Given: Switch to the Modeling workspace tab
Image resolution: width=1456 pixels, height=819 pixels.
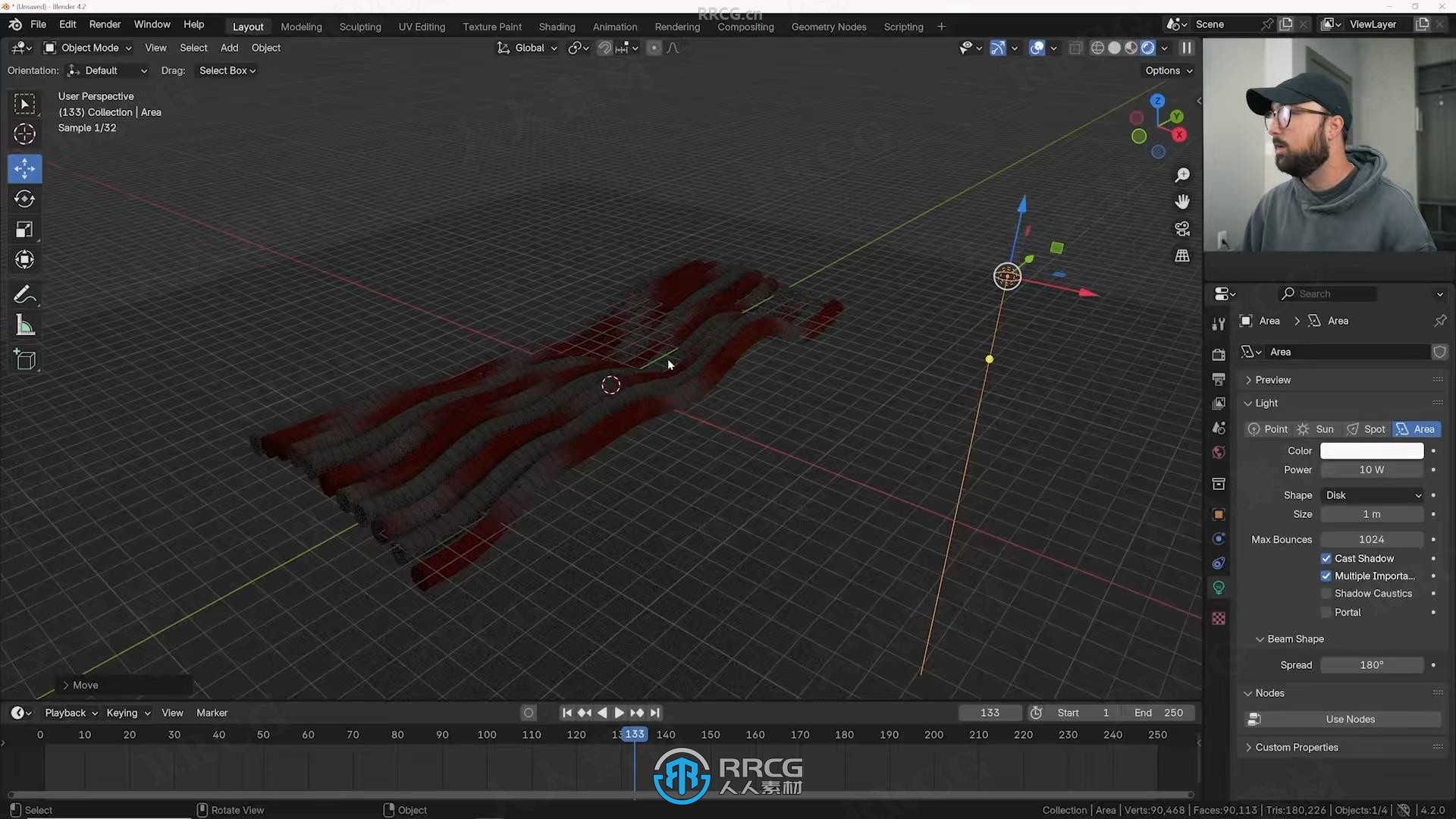Looking at the screenshot, I should coord(301,27).
